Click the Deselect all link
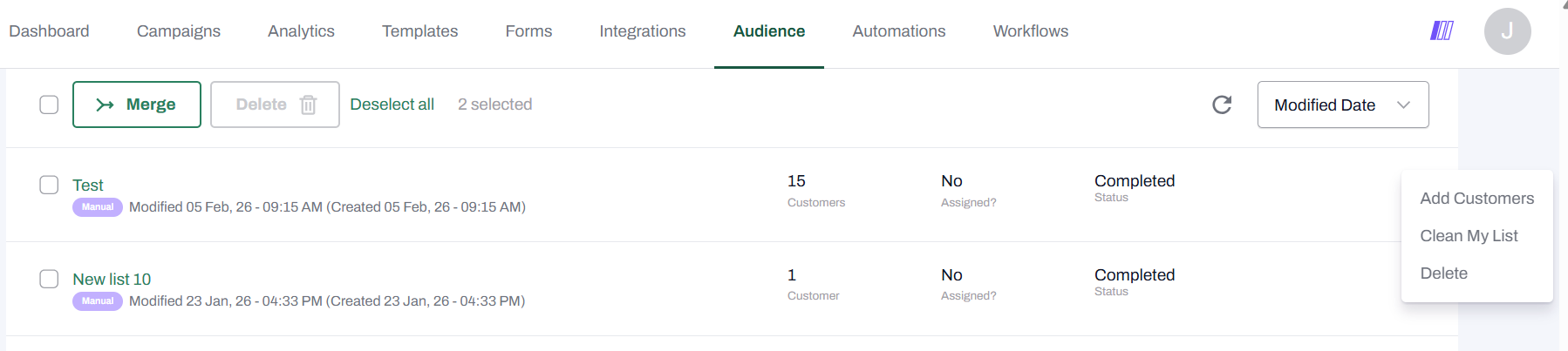Viewport: 1568px width, 351px height. [x=392, y=105]
